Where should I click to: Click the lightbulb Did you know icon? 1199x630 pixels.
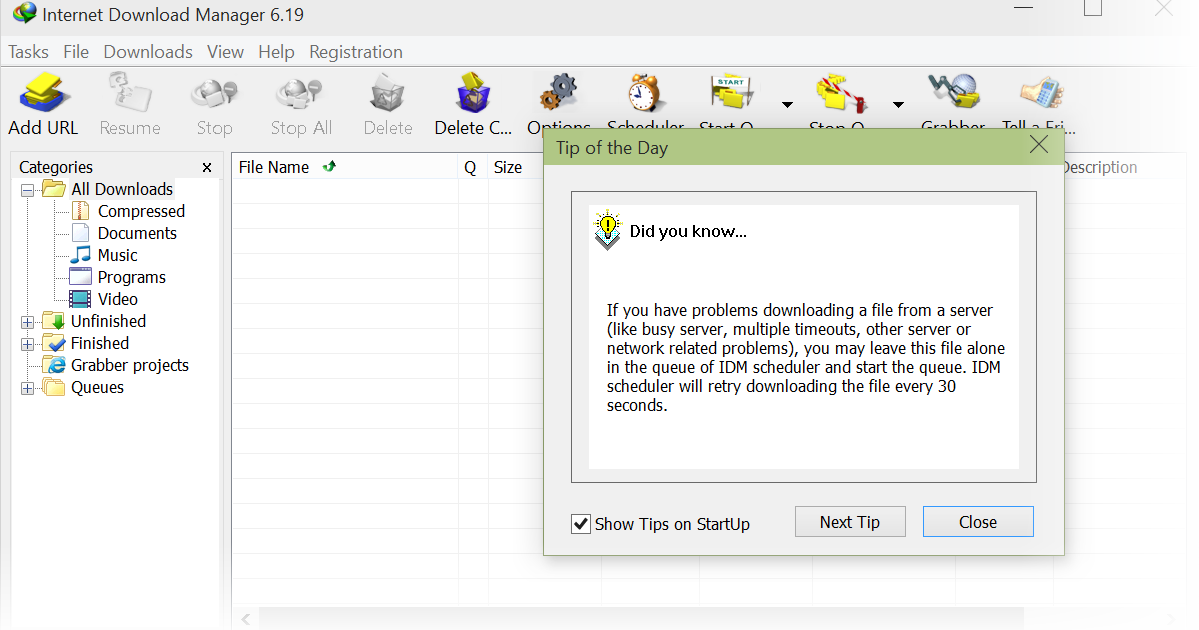[x=608, y=229]
